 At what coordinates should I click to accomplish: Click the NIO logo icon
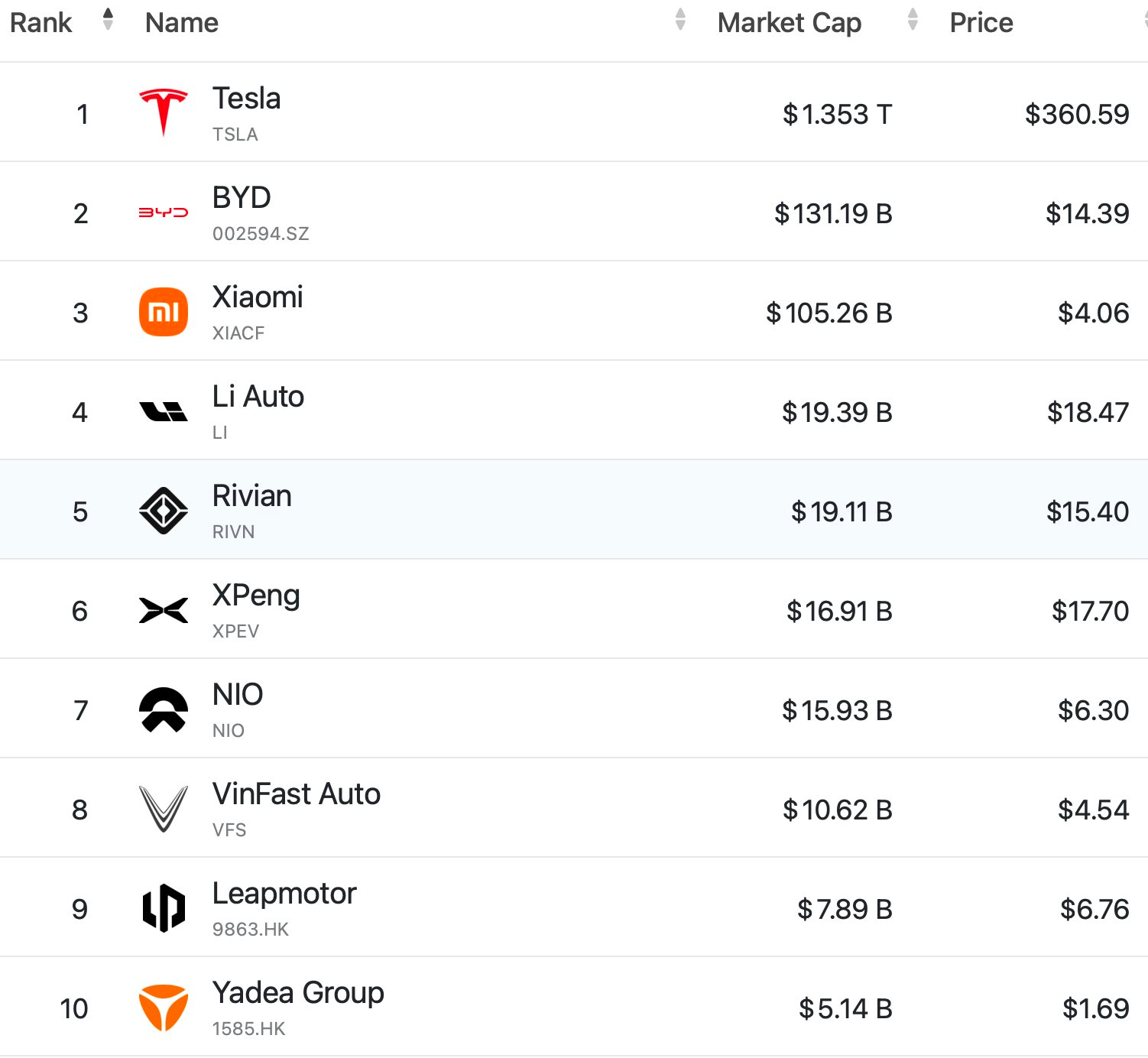[x=163, y=709]
